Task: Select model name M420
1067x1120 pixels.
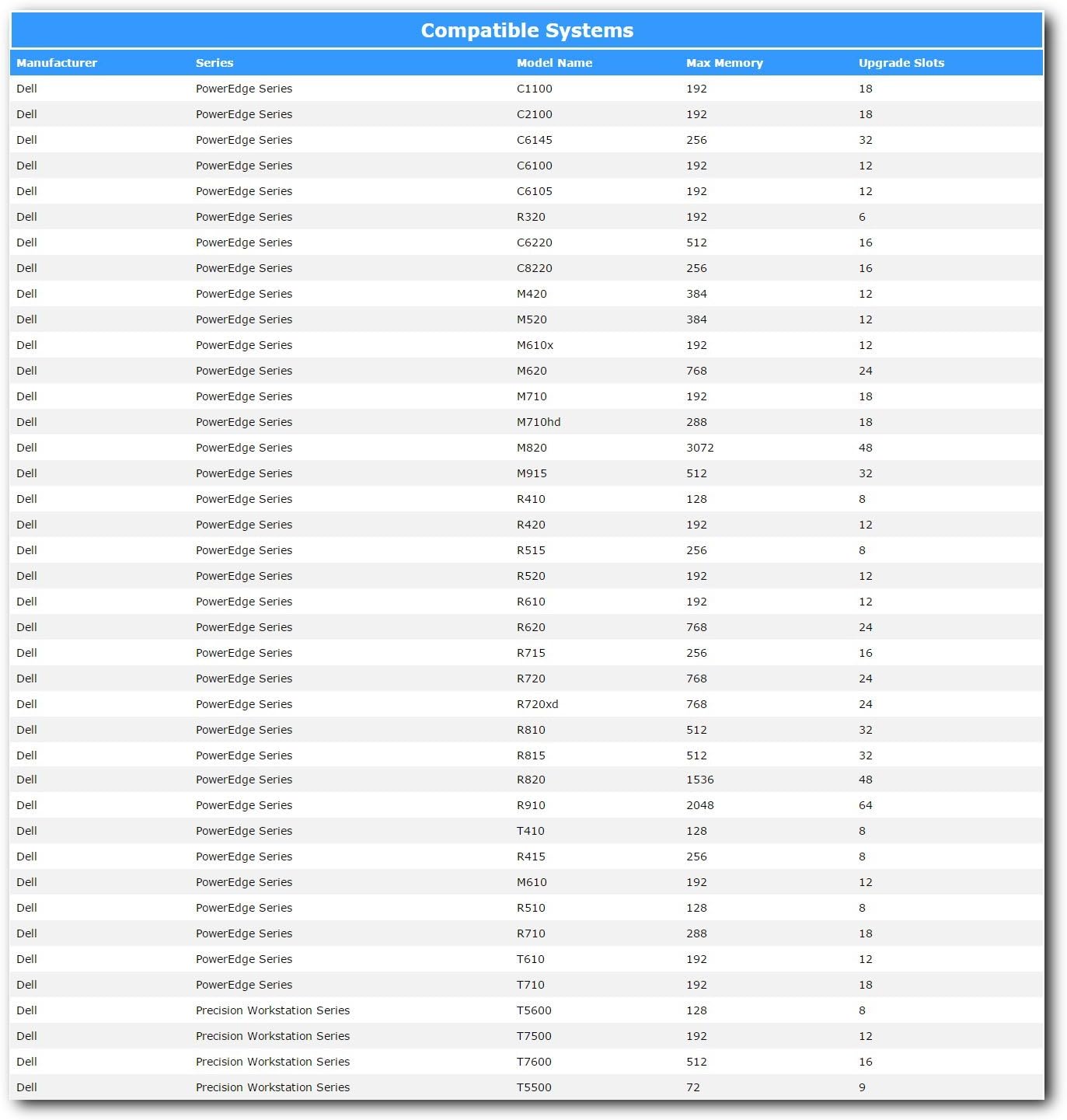Action: [x=532, y=294]
